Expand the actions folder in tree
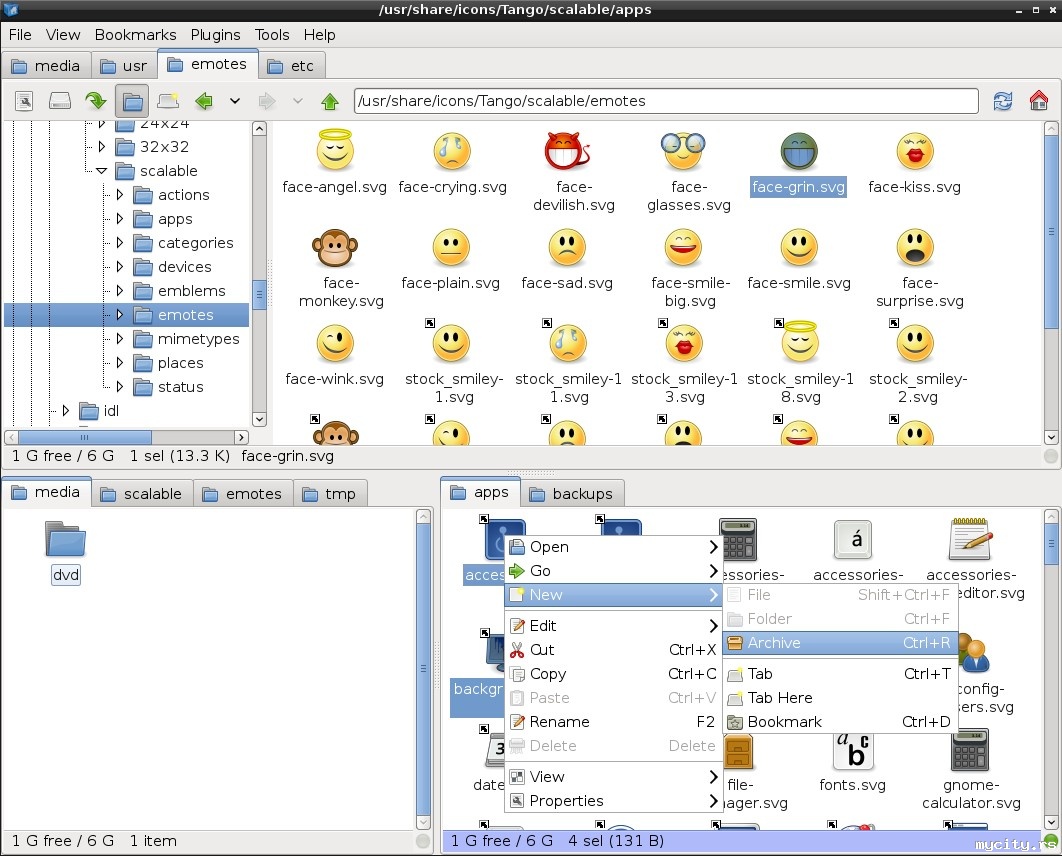Image resolution: width=1062 pixels, height=856 pixels. pyautogui.click(x=120, y=195)
